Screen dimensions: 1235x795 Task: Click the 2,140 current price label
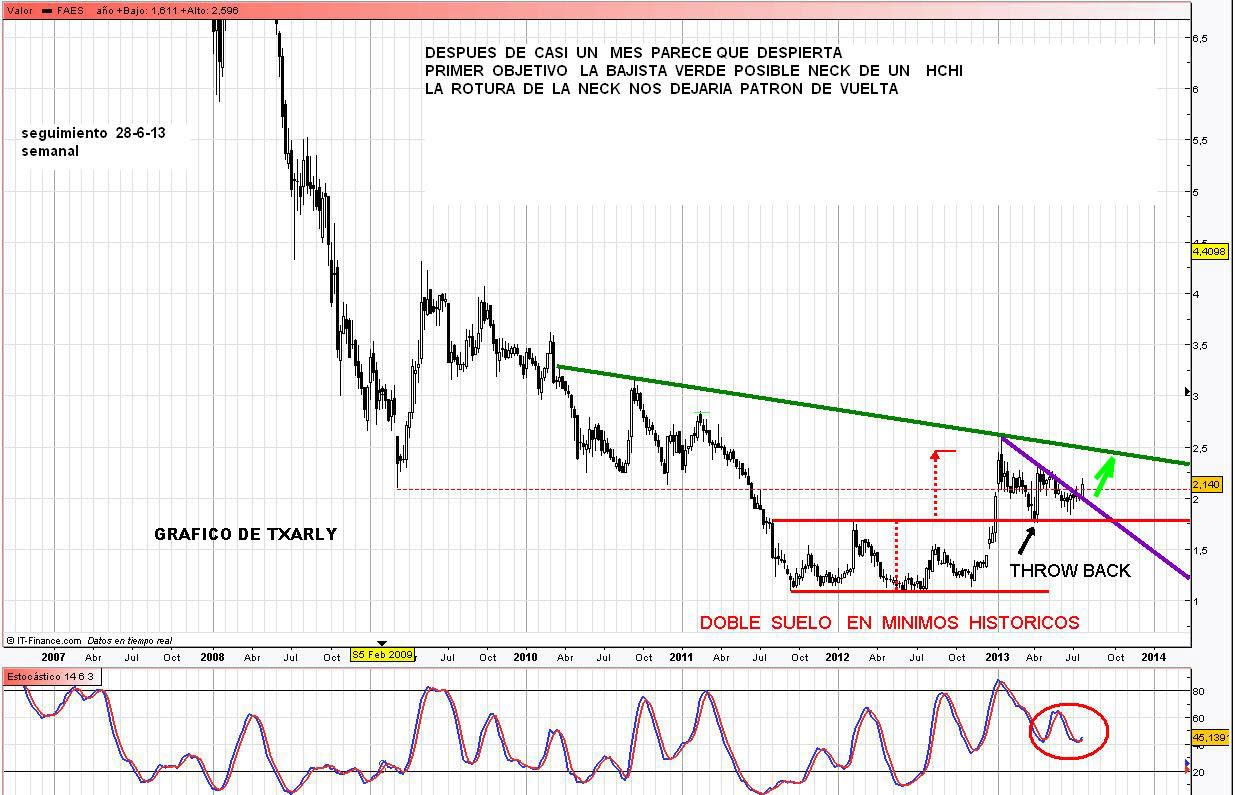pos(1207,484)
